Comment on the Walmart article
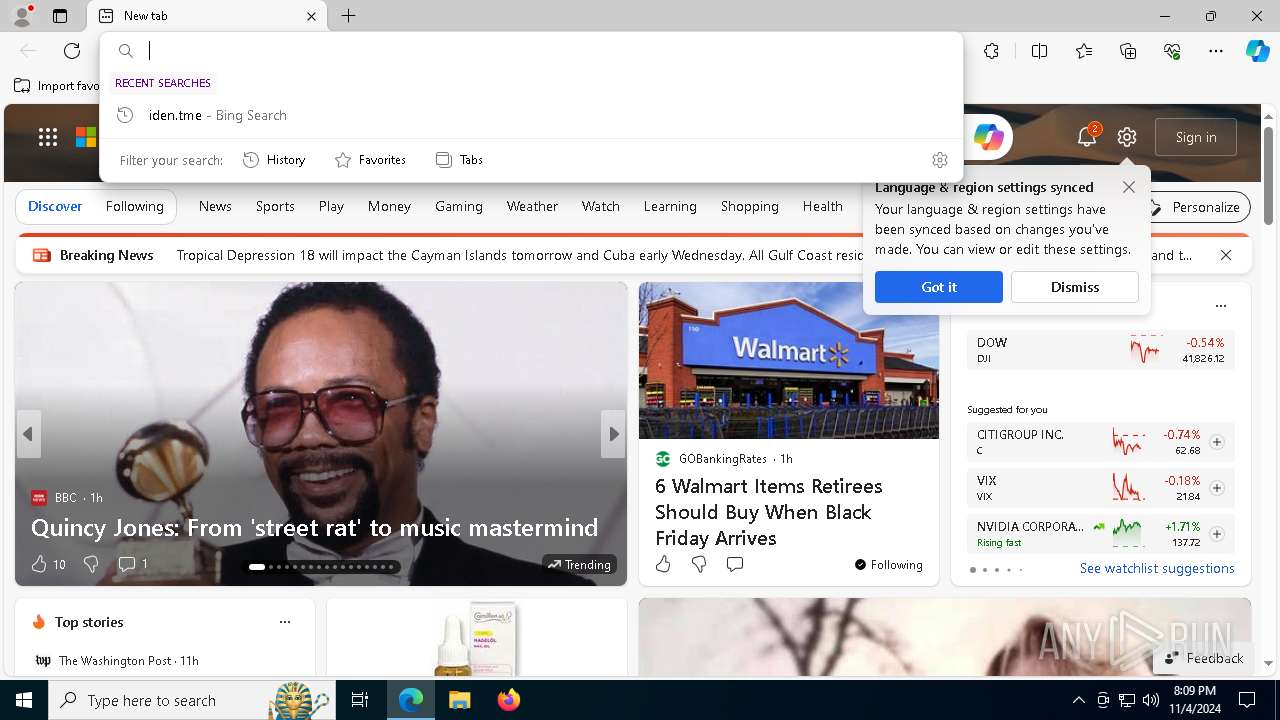 (735, 564)
